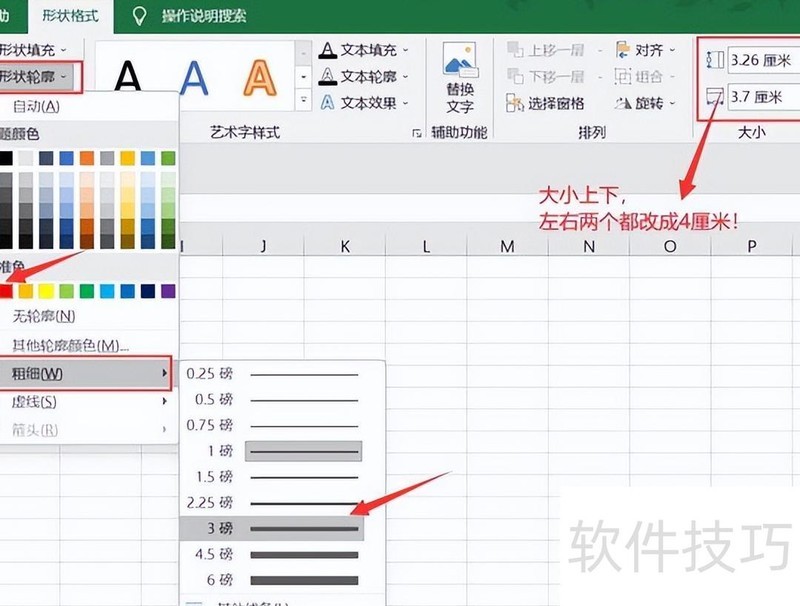Image resolution: width=800 pixels, height=606 pixels.
Task: Click the 文本轮廓 icon
Action: click(328, 77)
